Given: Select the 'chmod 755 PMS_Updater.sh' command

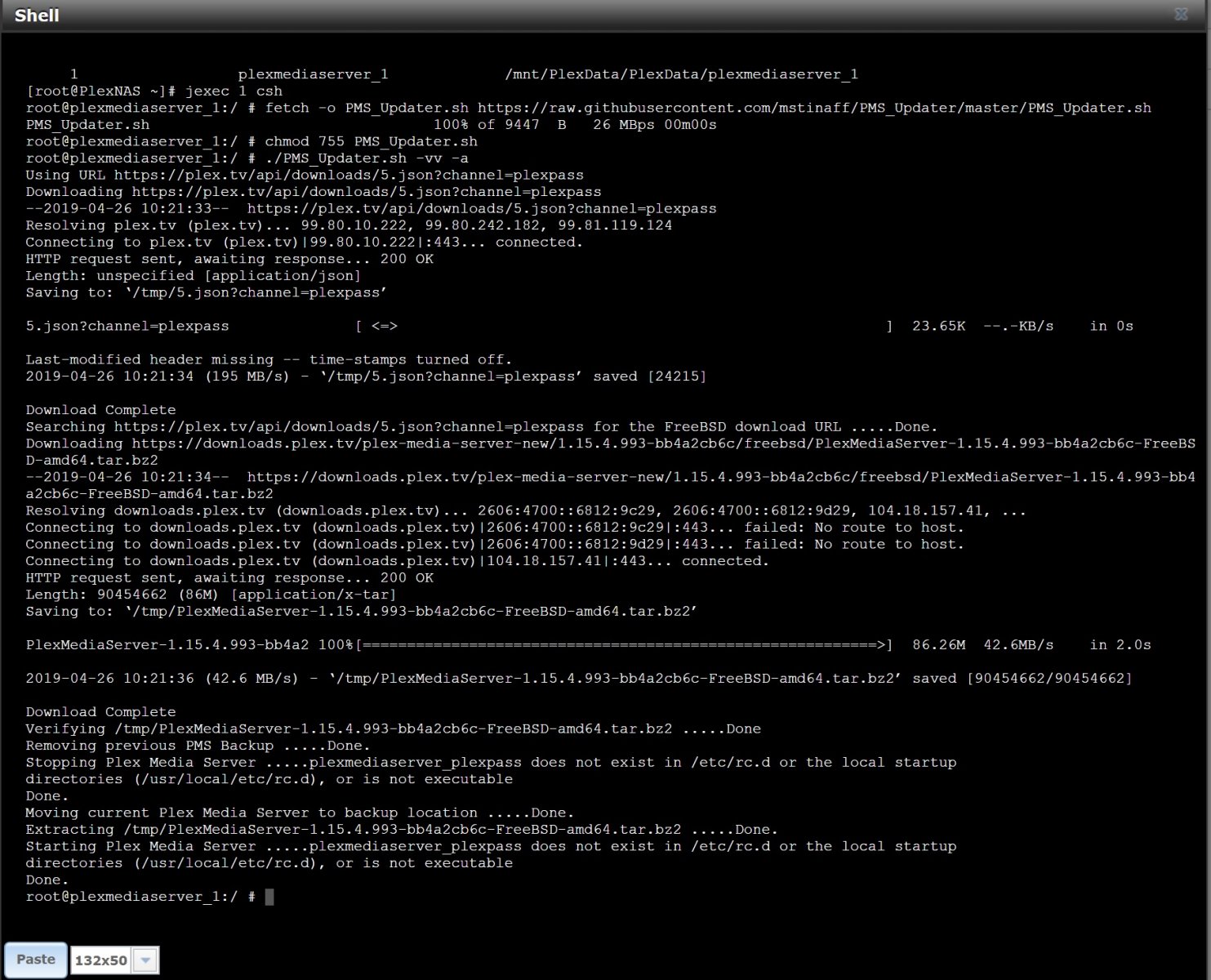Looking at the screenshot, I should pos(371,141).
